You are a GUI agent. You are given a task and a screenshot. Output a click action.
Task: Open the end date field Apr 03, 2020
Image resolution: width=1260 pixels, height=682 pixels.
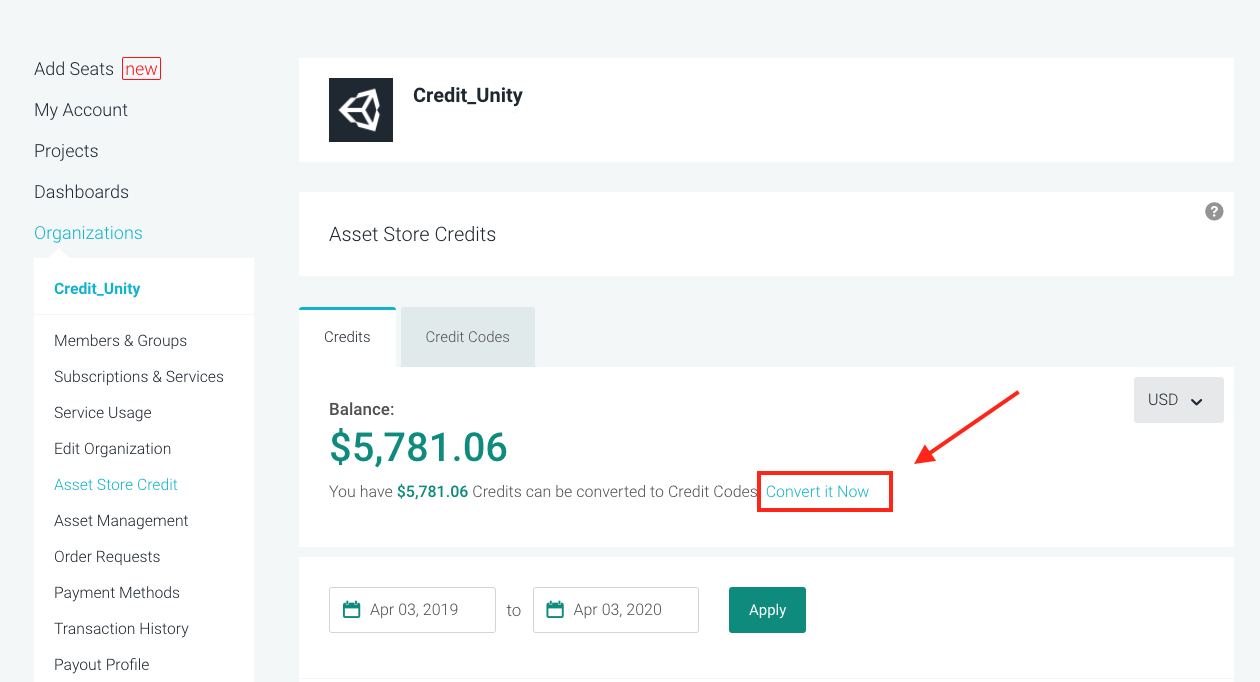point(616,610)
